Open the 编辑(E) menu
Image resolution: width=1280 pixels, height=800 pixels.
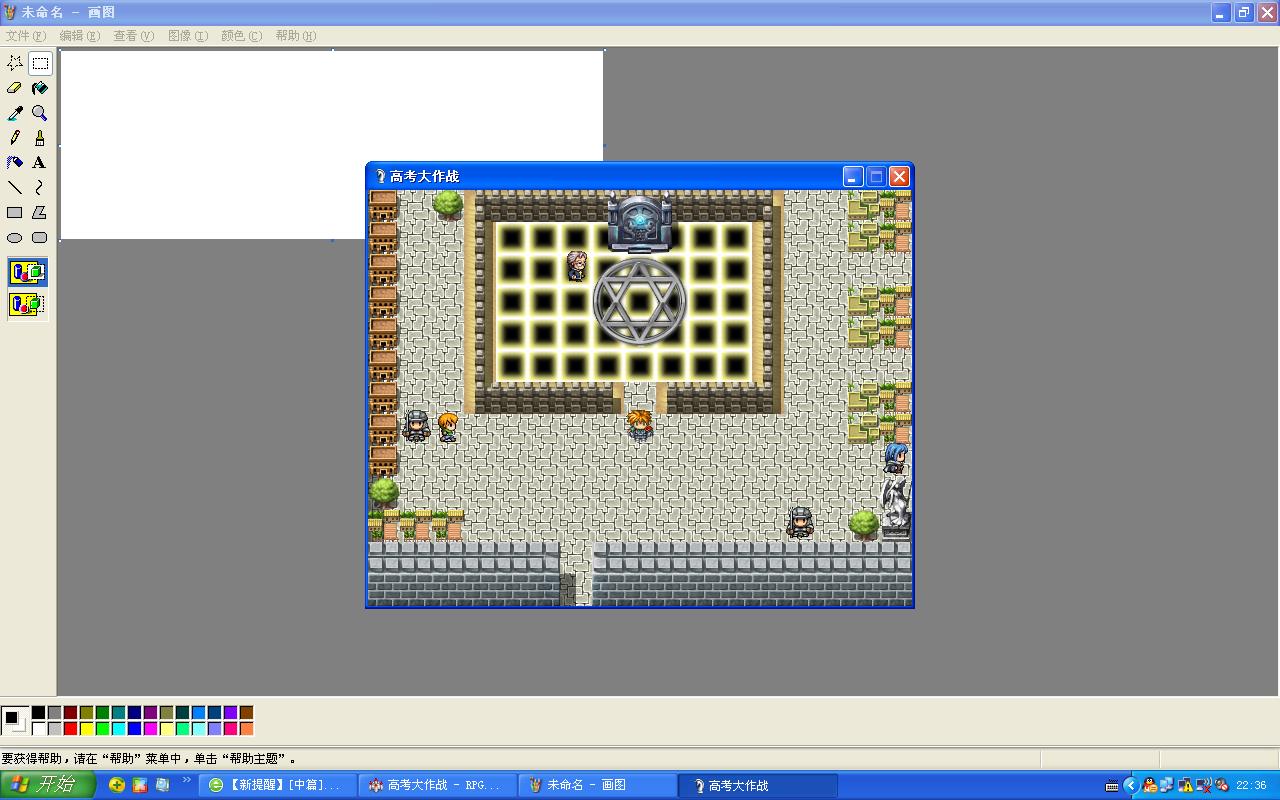coord(80,36)
